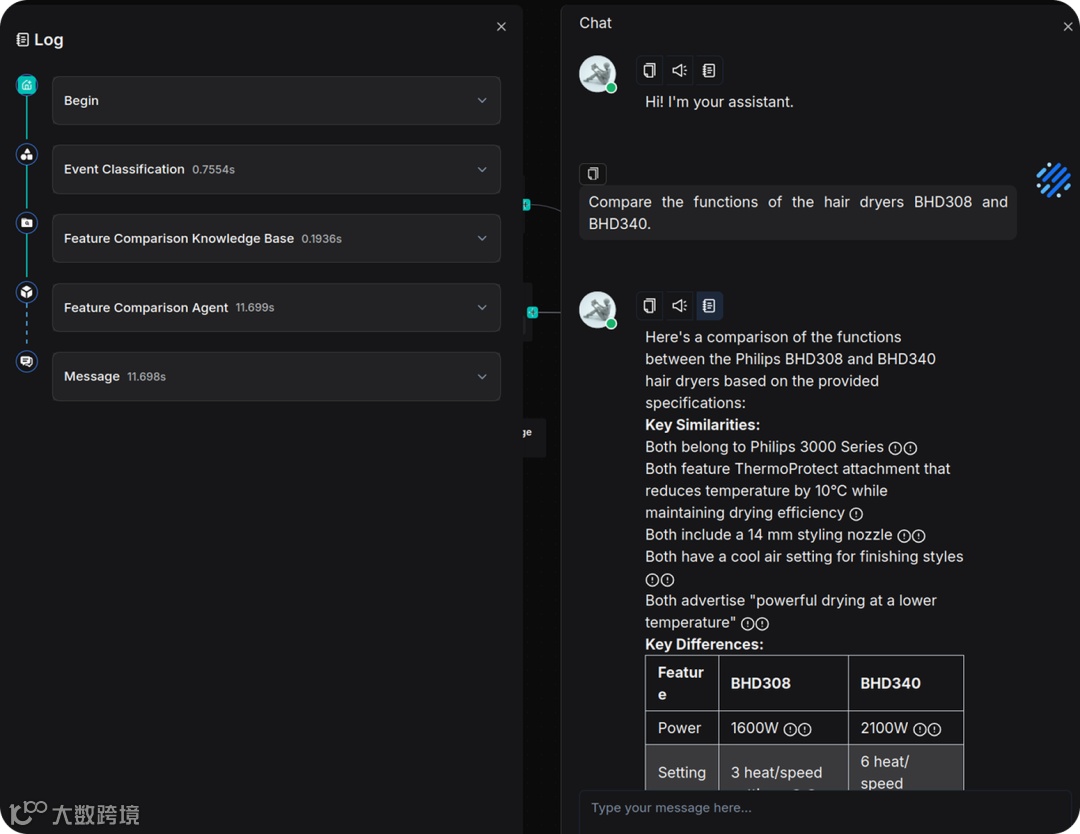The width and height of the screenshot is (1080, 834).
Task: Click the BHD340 table header cell
Action: coord(906,683)
